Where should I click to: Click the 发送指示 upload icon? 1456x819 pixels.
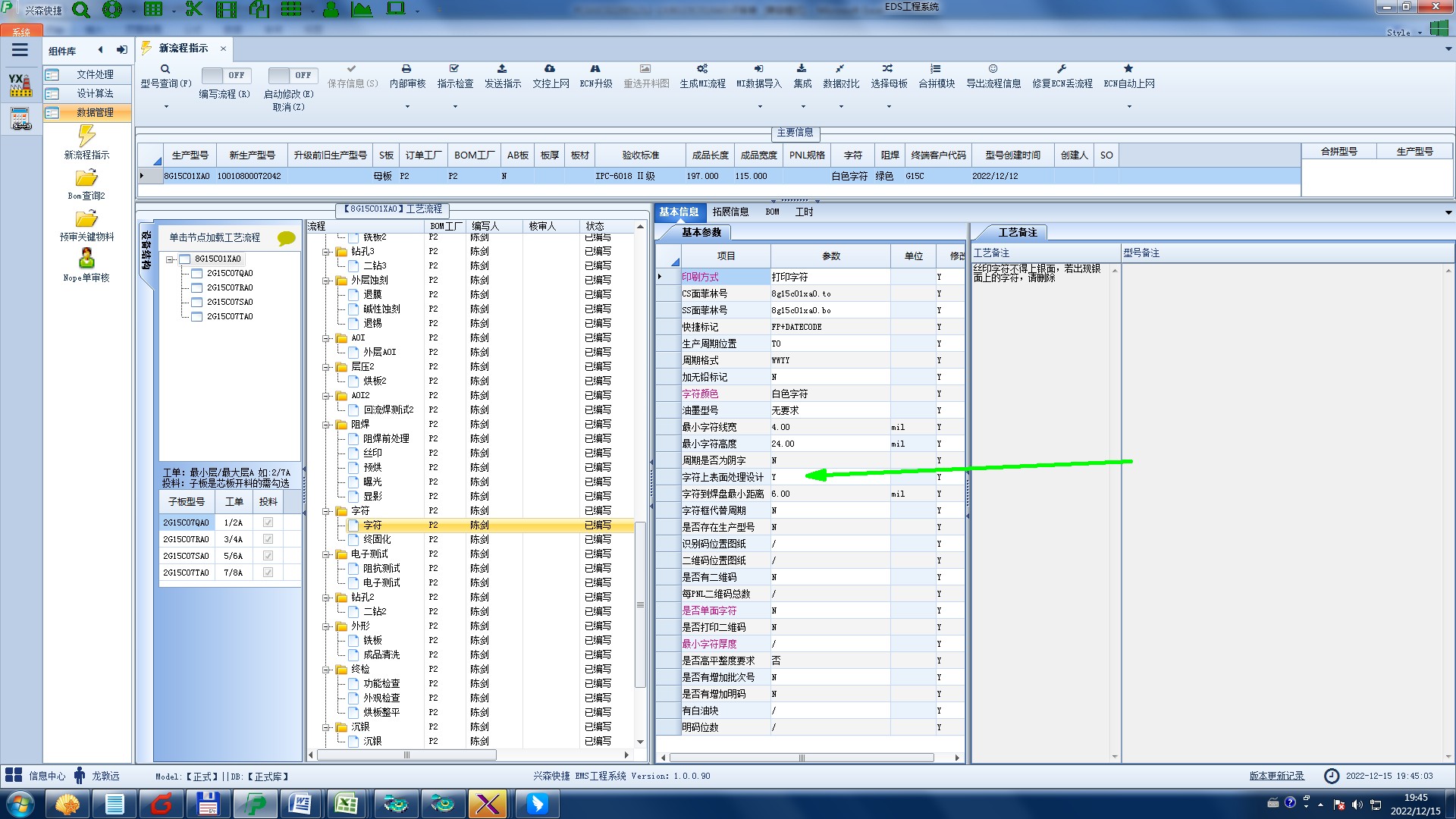point(502,69)
